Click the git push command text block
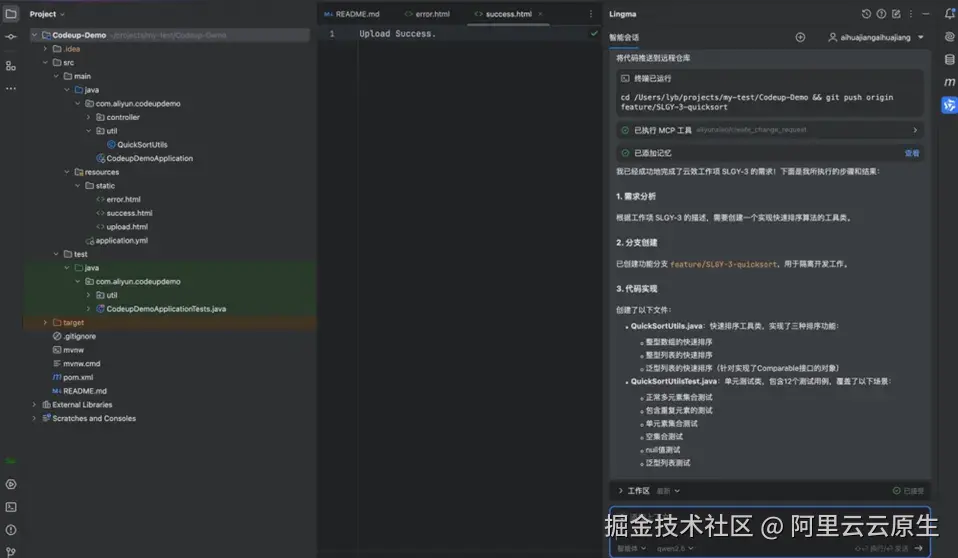This screenshot has height=558, width=958. pos(756,102)
